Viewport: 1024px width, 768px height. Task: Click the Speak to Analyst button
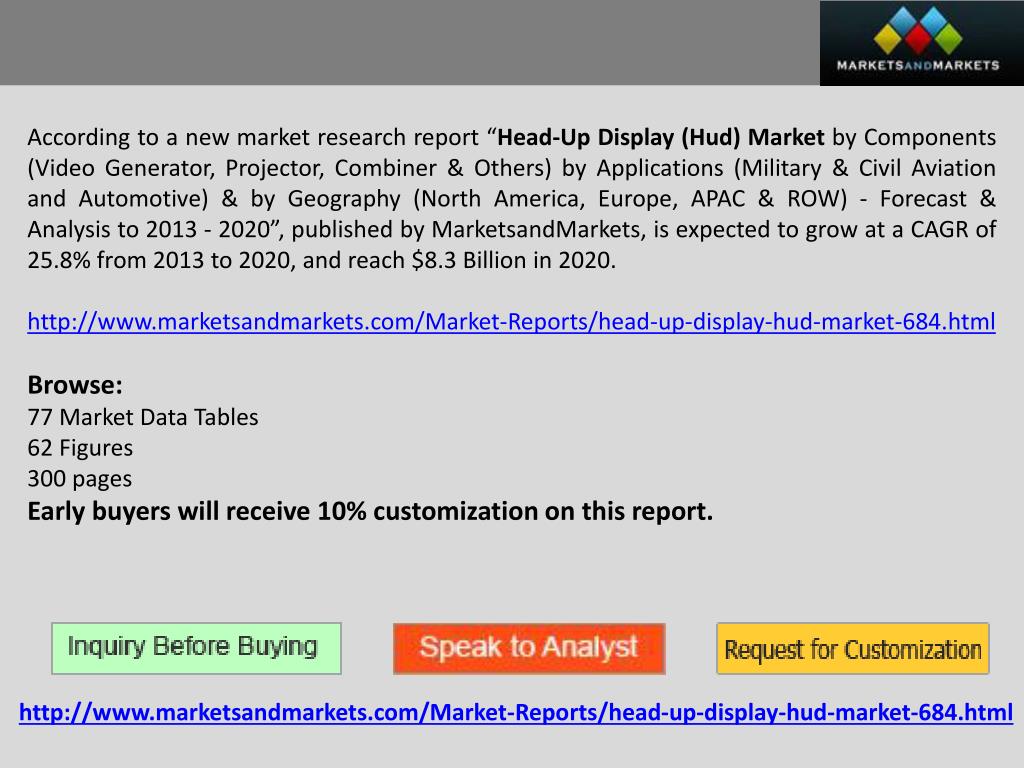[529, 648]
